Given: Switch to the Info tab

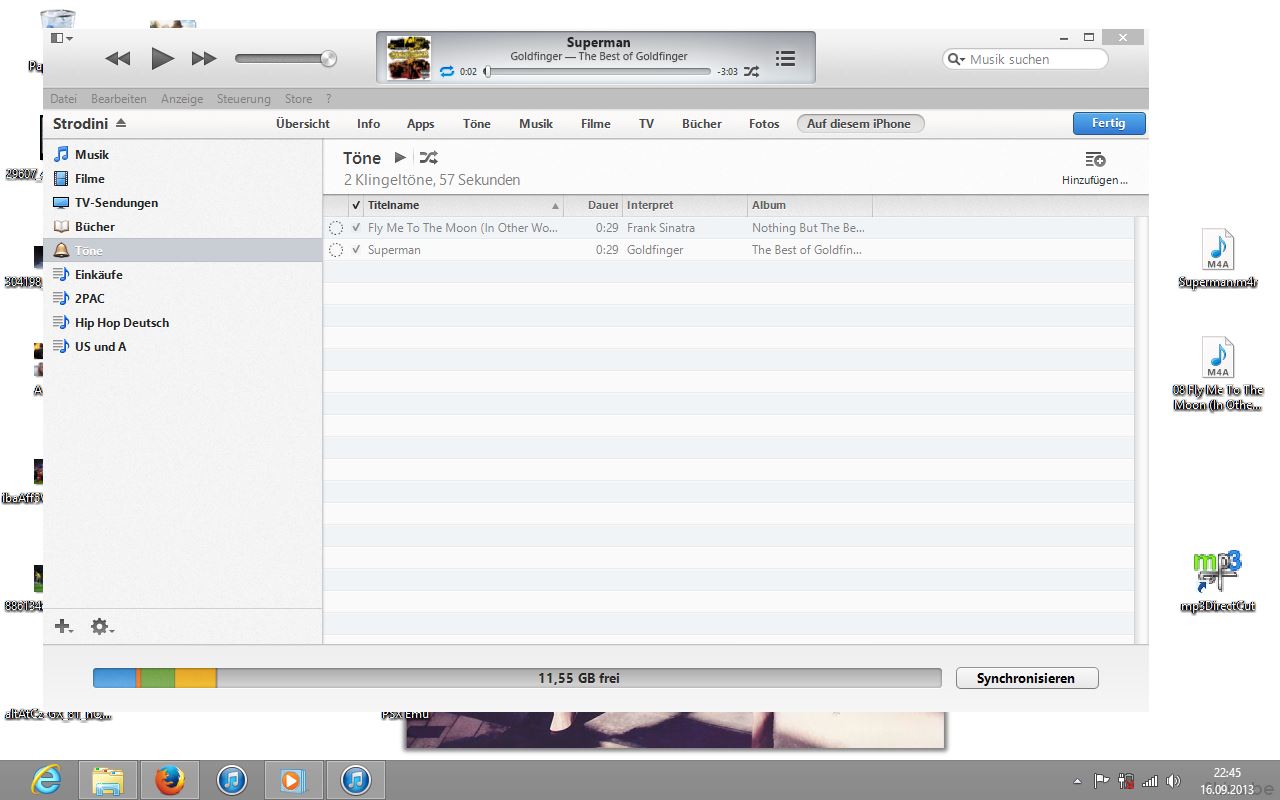Looking at the screenshot, I should (x=368, y=124).
